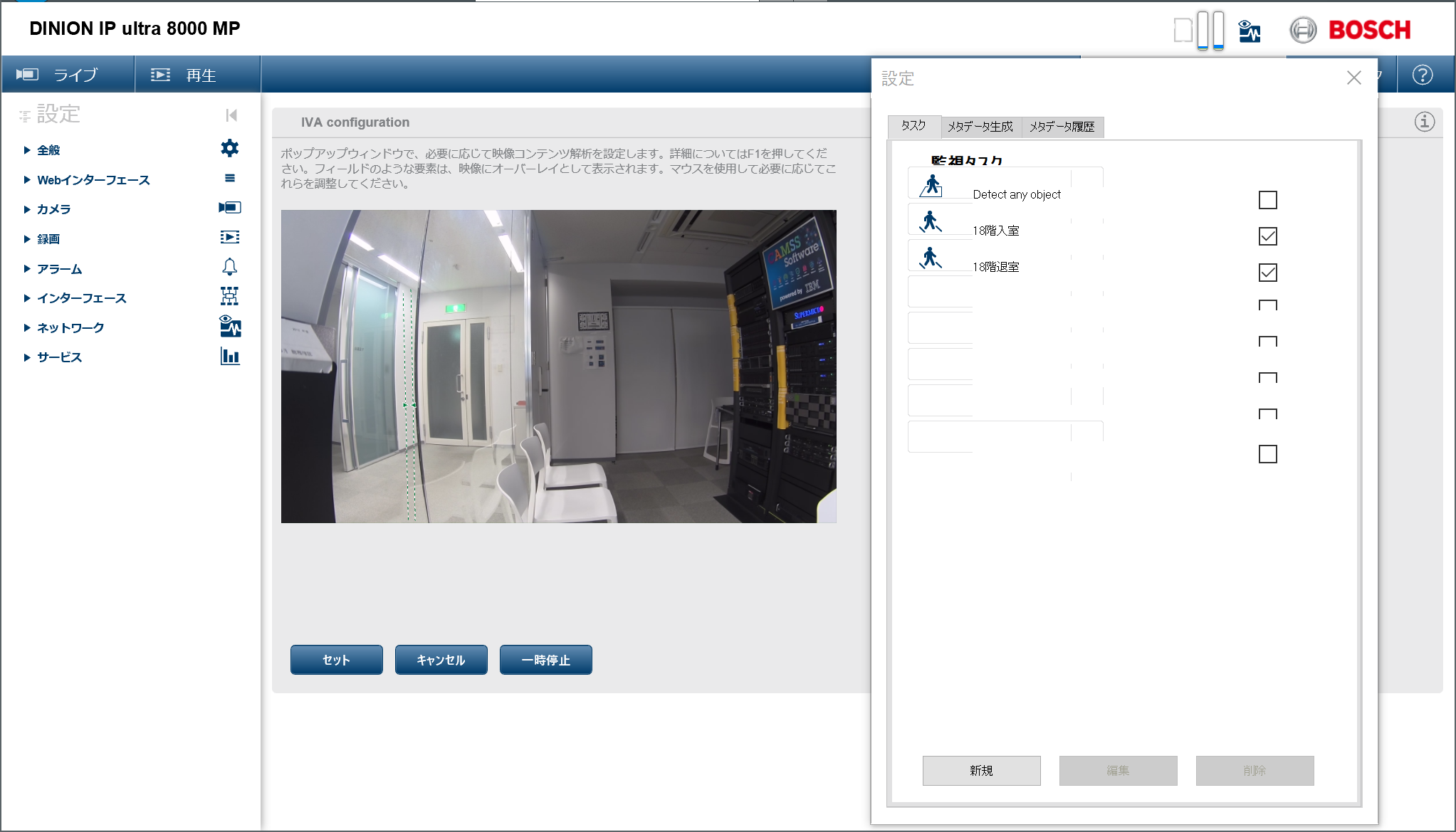Click the bar chart icon beside サービス
The width and height of the screenshot is (1456, 832).
(229, 356)
